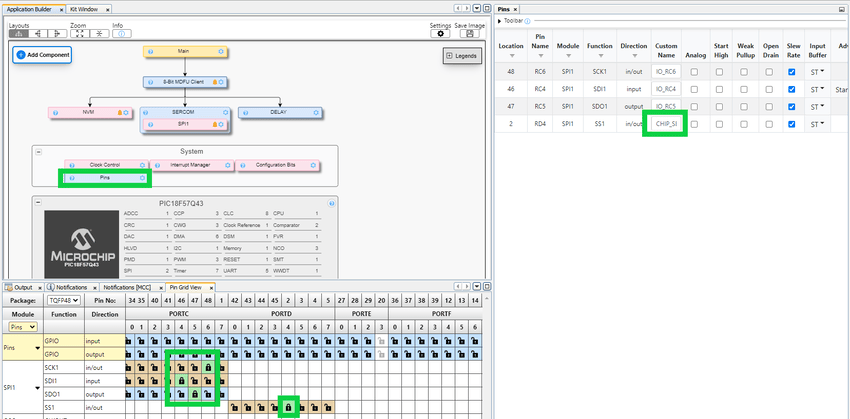The image size is (850, 419).
Task: Click the CHIP_SI custom name field
Action: 665,124
